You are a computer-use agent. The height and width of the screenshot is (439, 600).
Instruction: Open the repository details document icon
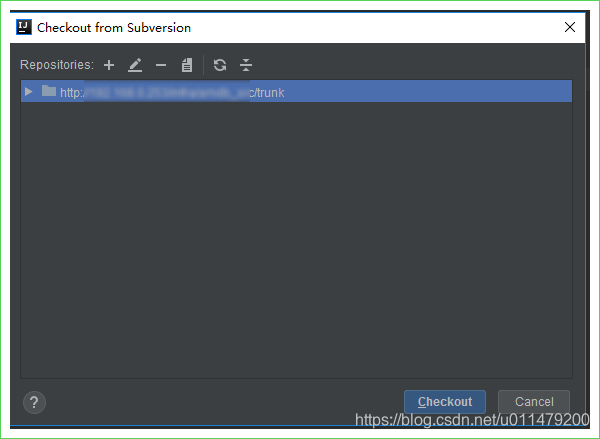point(187,65)
